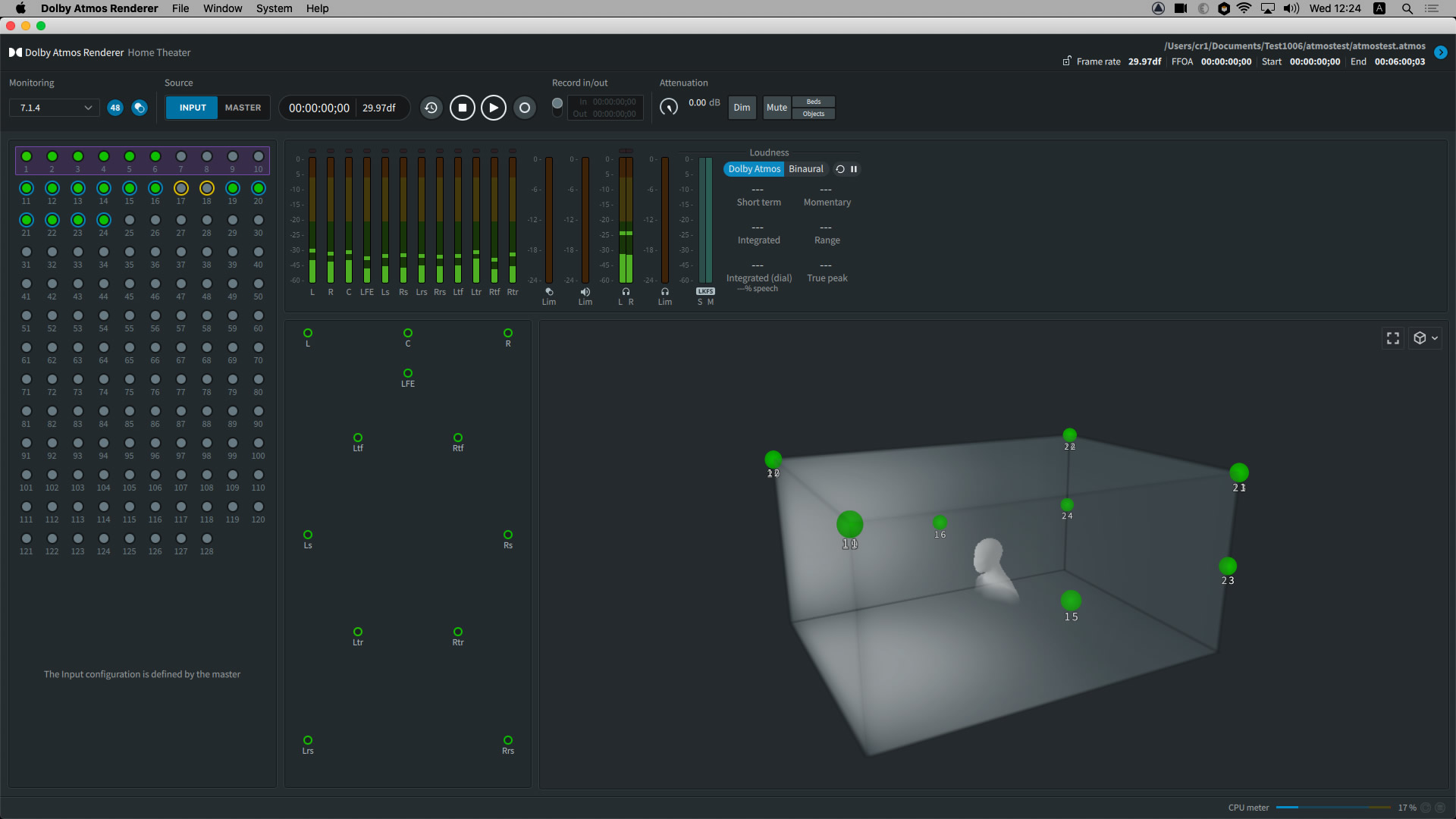1456x819 pixels.
Task: Click the Record In timecode field
Action: (614, 102)
